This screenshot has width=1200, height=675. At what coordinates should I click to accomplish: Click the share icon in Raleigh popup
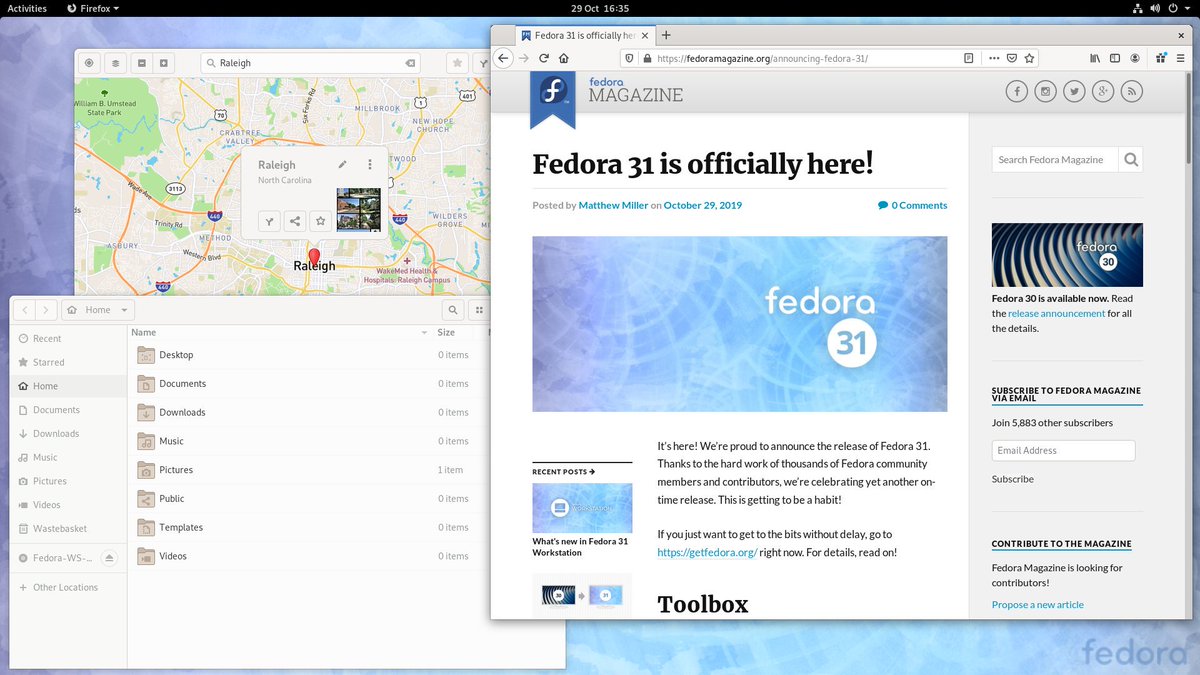tap(294, 221)
